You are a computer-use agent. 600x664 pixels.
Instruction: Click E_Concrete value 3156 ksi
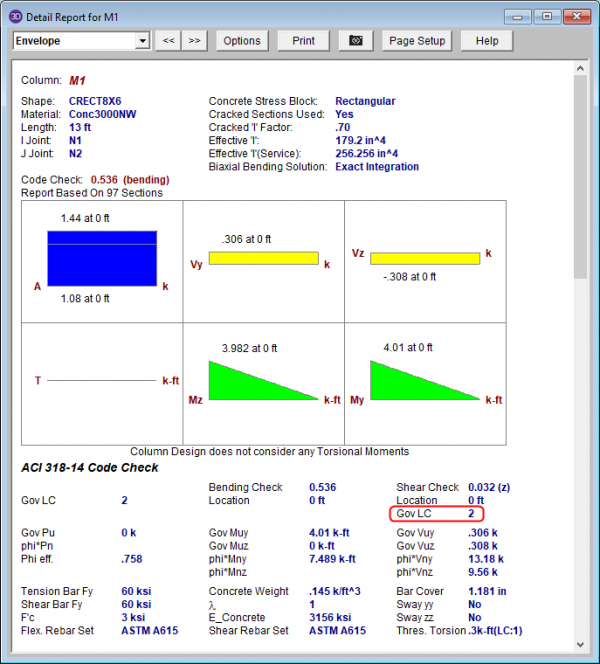330,617
